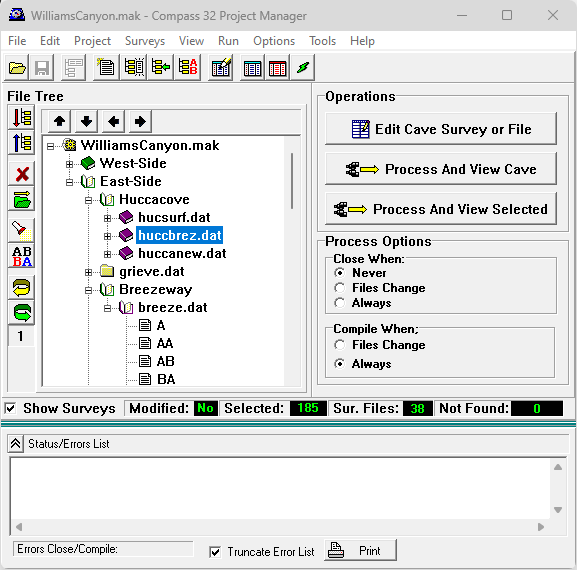The width and height of the screenshot is (577, 570).
Task: Select Compile When Files Change radio
Action: coord(340,345)
